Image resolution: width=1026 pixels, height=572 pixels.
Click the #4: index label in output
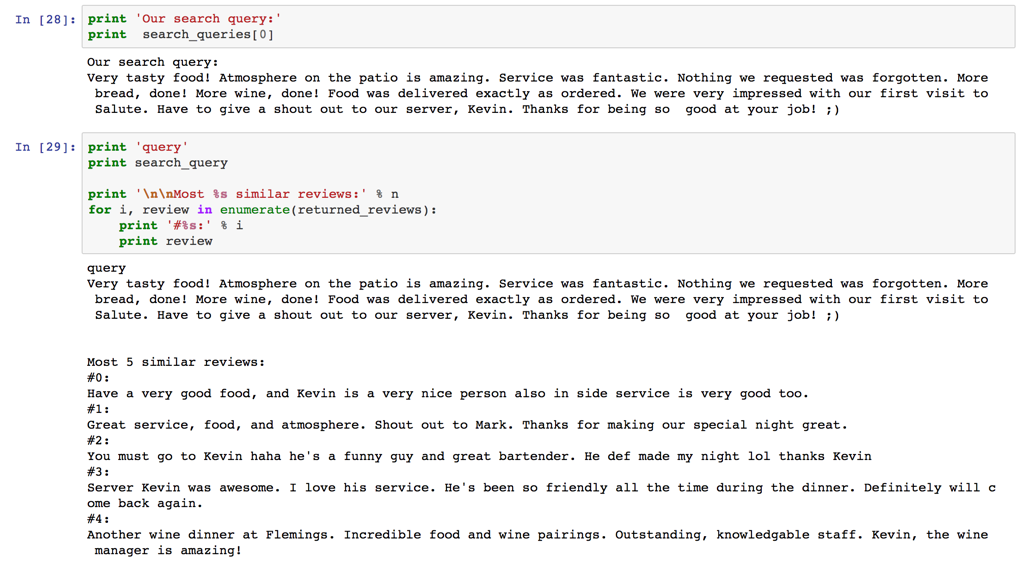98,520
